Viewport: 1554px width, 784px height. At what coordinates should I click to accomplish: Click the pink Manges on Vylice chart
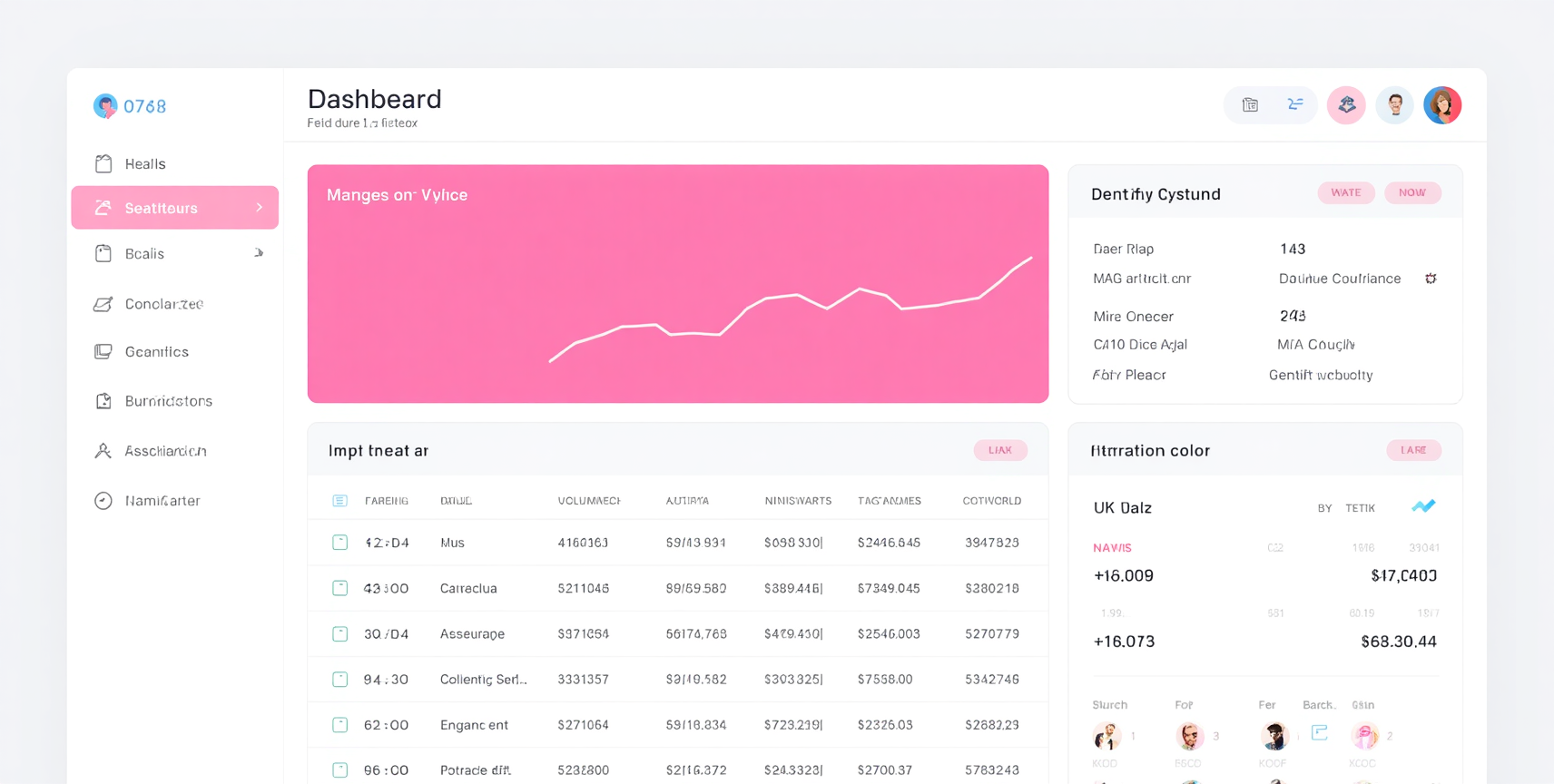coord(678,284)
